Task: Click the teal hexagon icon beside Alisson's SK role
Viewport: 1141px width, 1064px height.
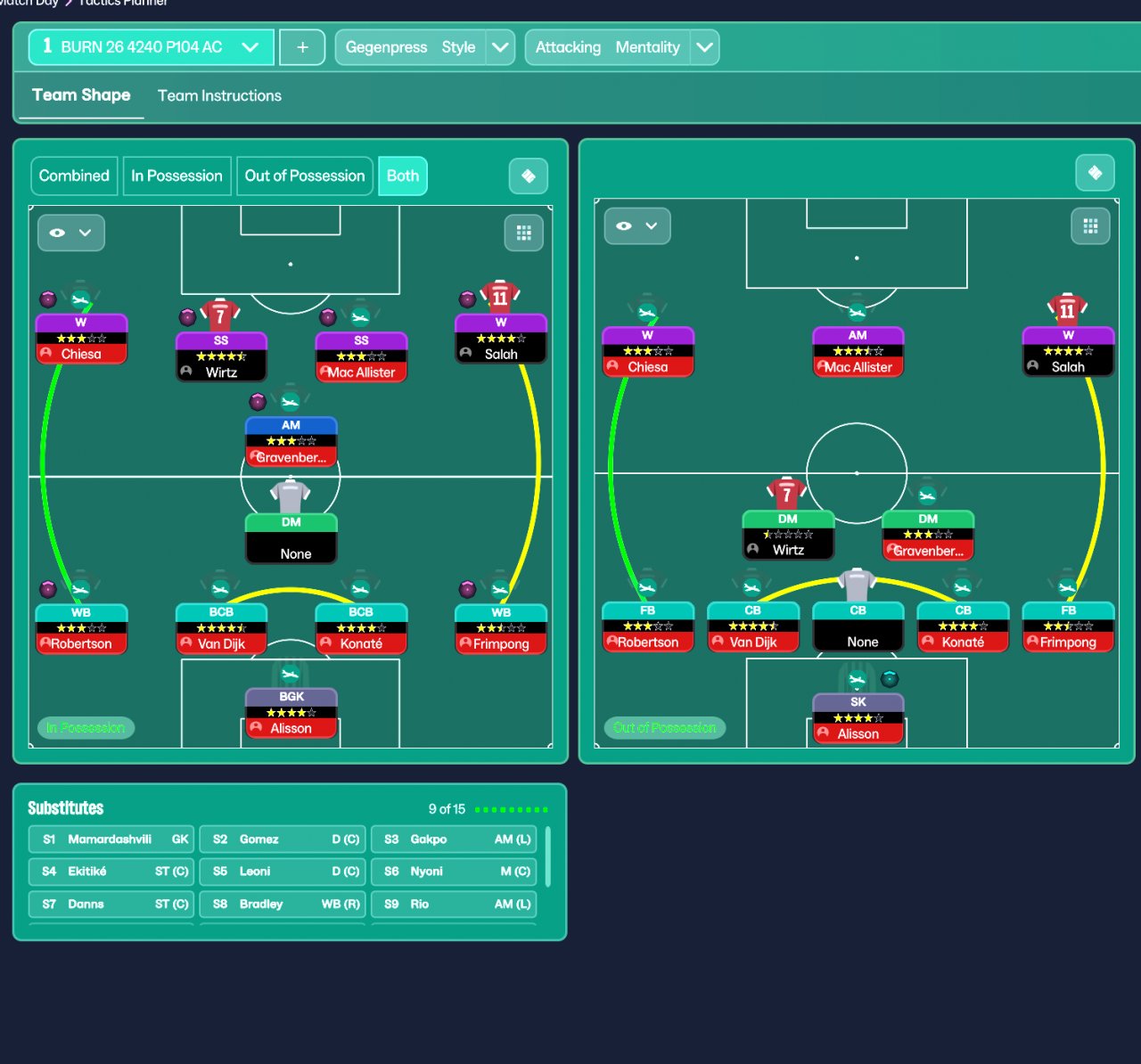Action: (890, 679)
